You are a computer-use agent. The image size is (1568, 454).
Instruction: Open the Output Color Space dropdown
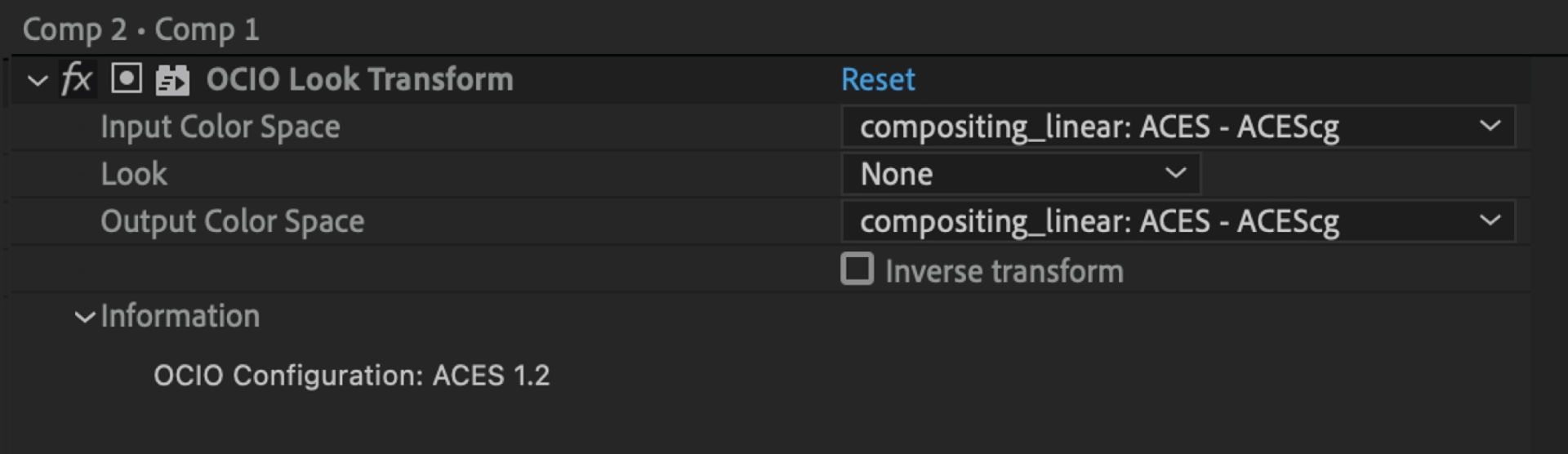(x=1176, y=221)
